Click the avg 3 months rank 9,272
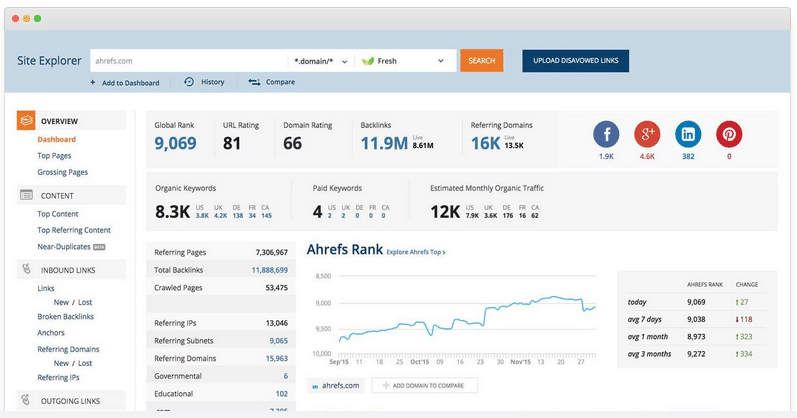 (696, 354)
